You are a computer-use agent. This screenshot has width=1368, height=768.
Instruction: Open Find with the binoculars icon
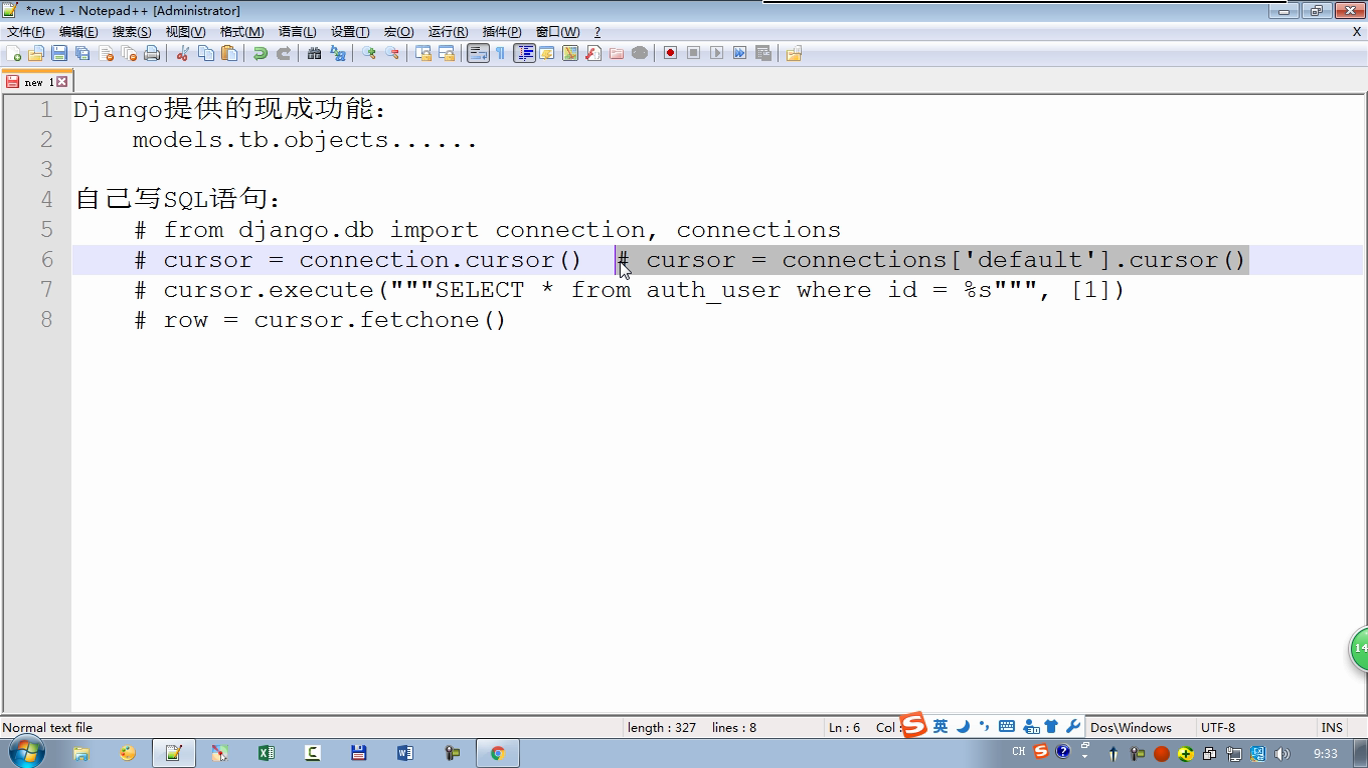(x=314, y=53)
